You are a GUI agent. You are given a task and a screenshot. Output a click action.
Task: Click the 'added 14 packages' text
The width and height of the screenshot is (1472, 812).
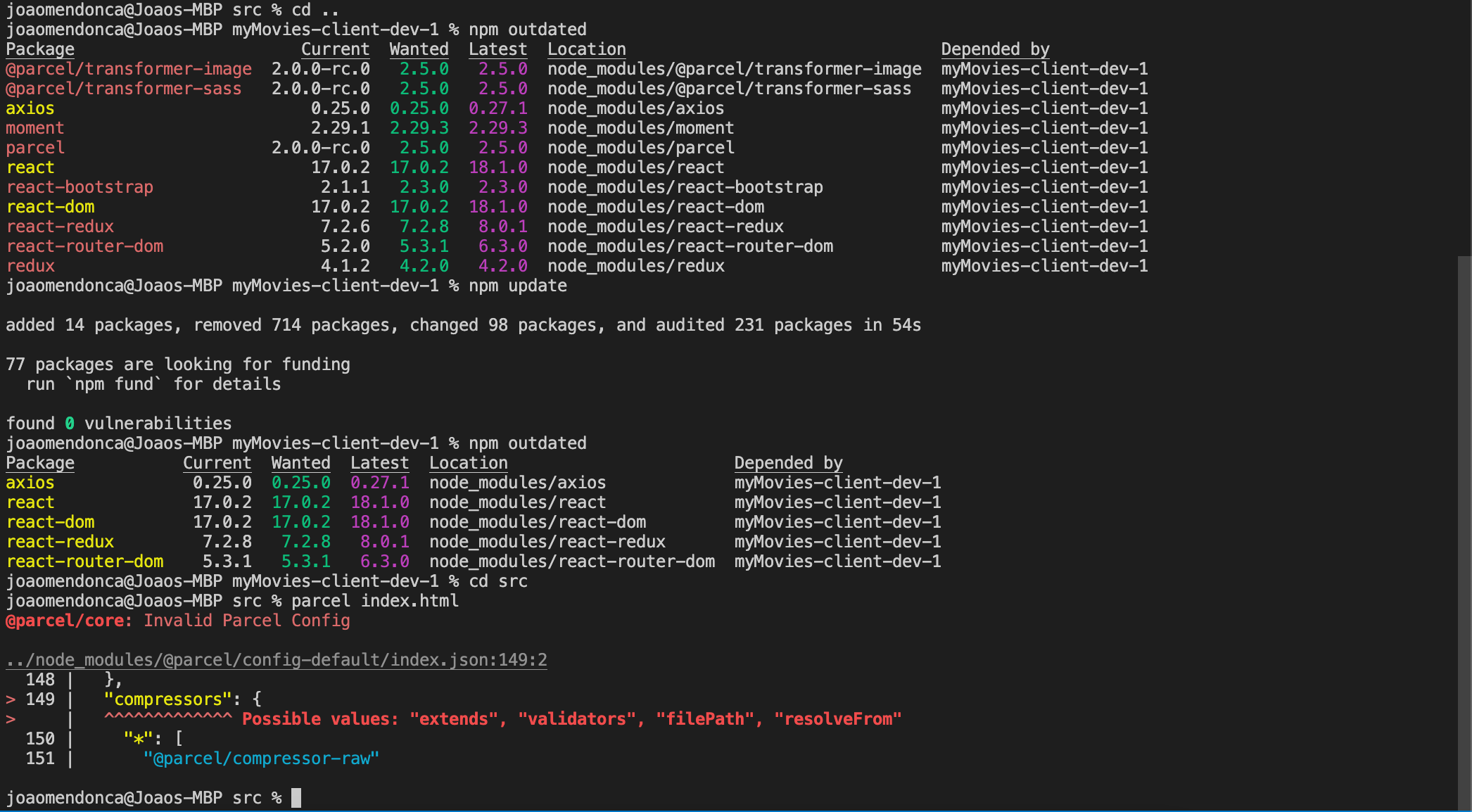click(89, 325)
